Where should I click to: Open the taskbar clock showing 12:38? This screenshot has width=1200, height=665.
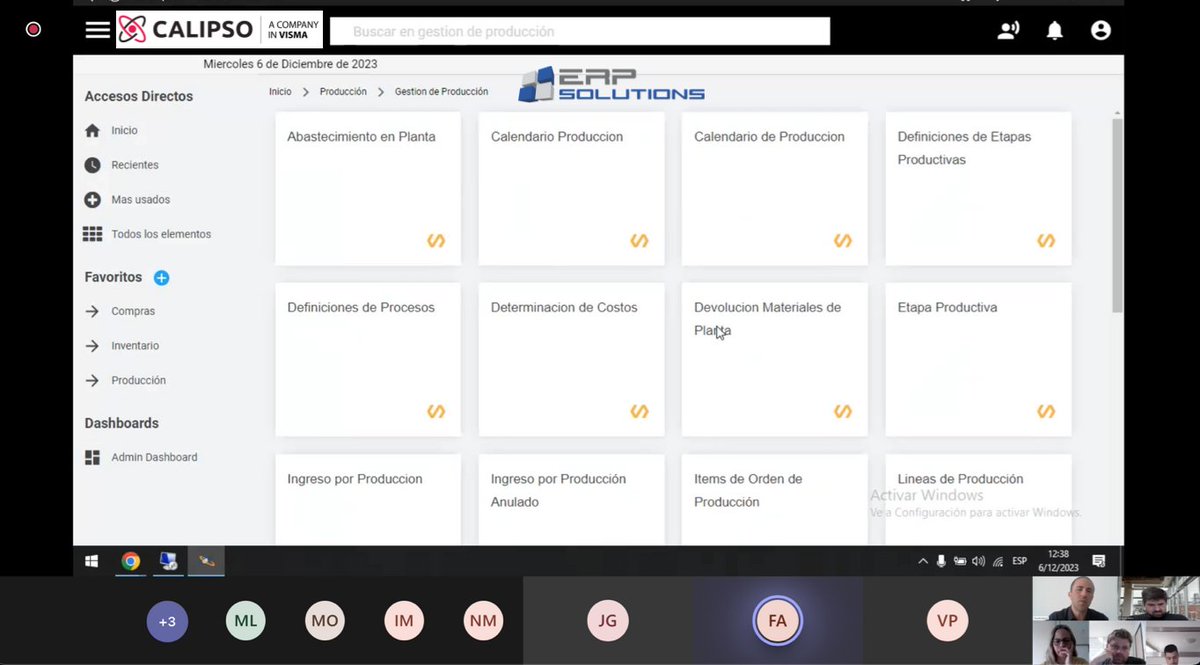click(x=1056, y=560)
